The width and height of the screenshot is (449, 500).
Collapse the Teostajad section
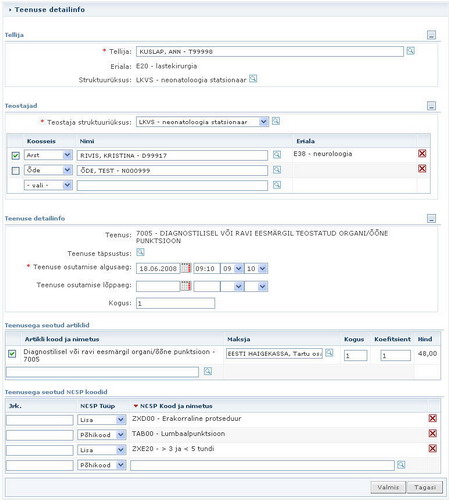(432, 106)
